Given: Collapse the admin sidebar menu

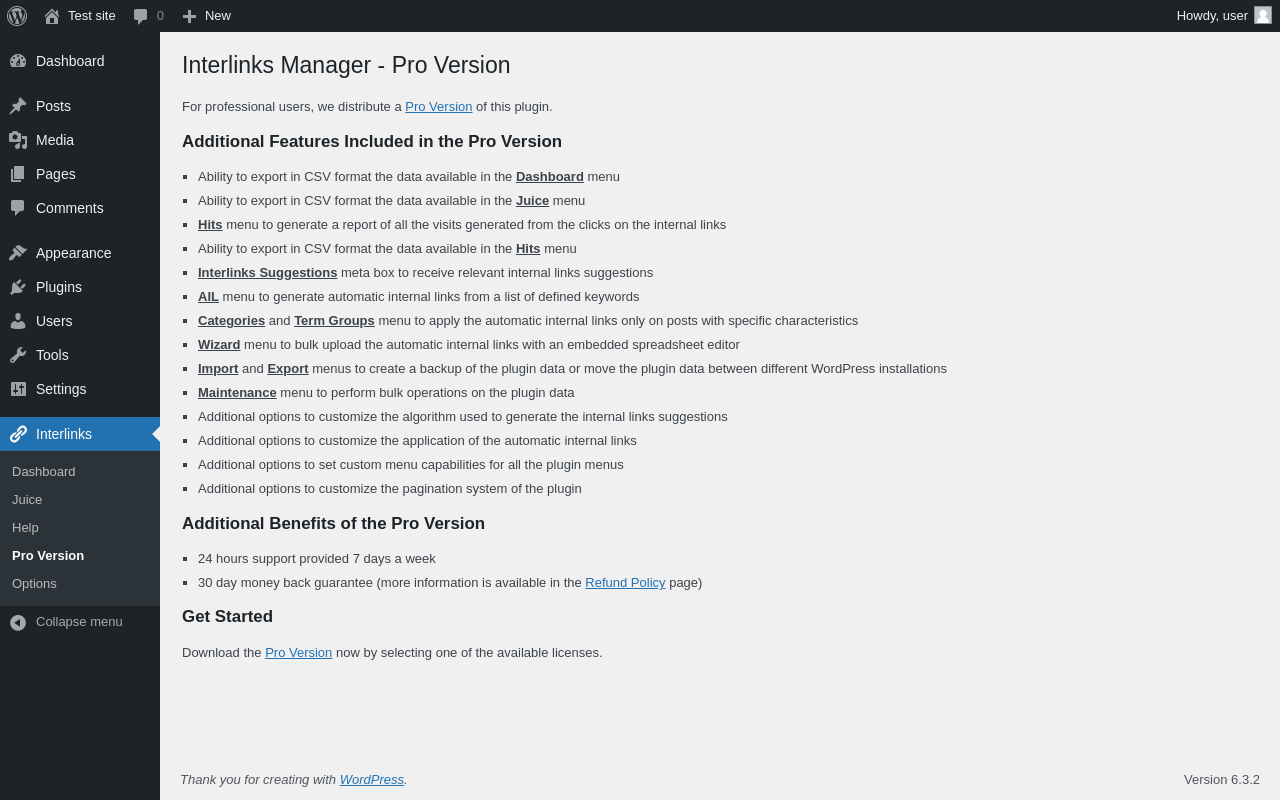Looking at the screenshot, I should click(x=67, y=622).
